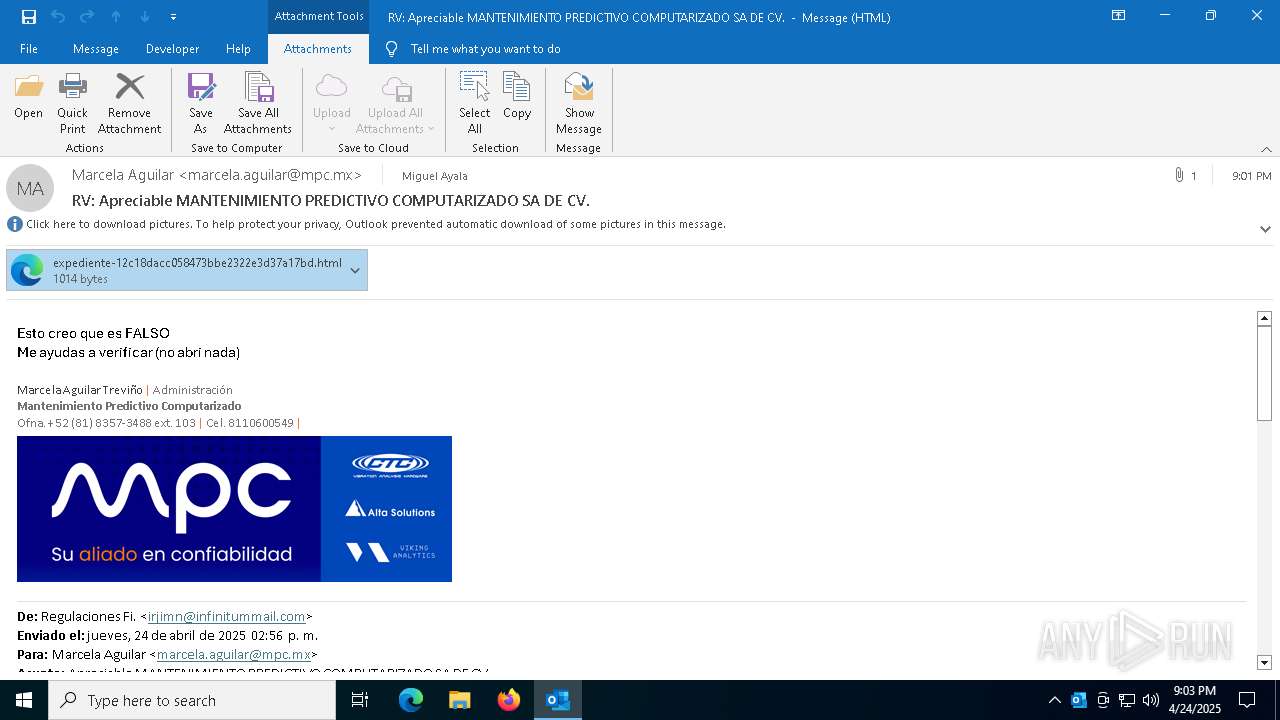The height and width of the screenshot is (720, 1280).
Task: Open the File tab
Action: tap(29, 49)
